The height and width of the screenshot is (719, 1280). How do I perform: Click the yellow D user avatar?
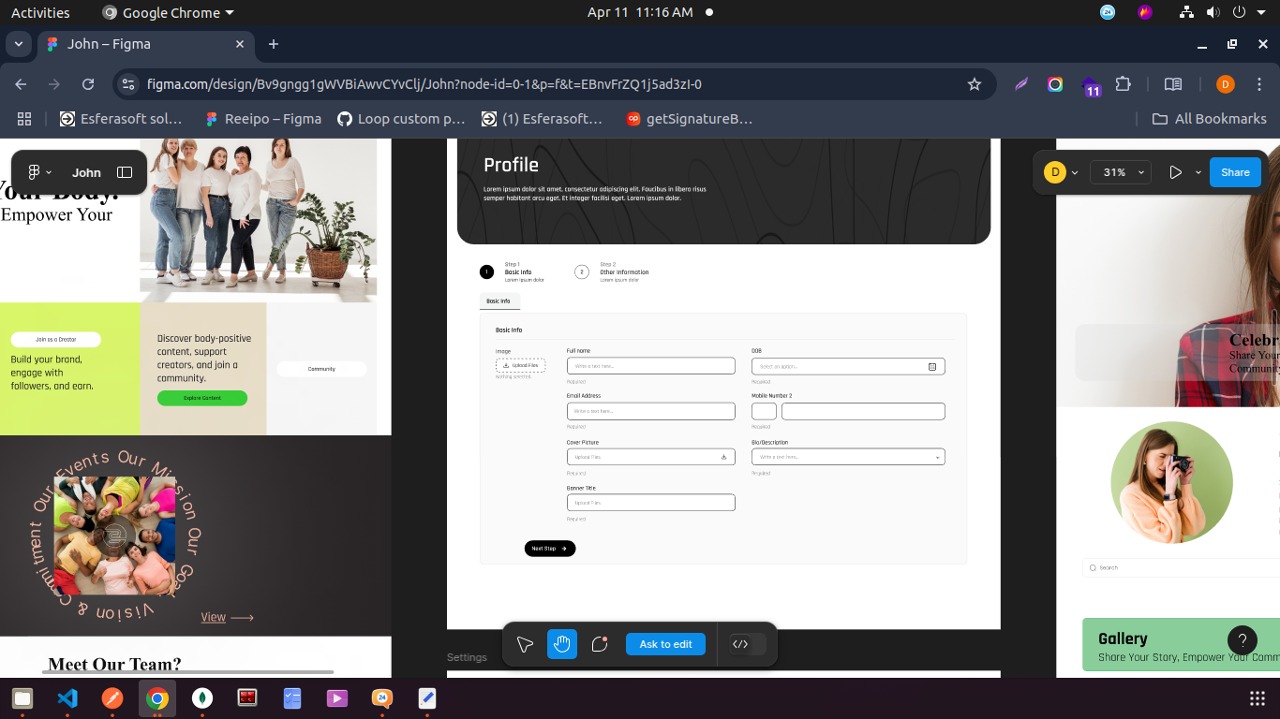(x=1054, y=172)
